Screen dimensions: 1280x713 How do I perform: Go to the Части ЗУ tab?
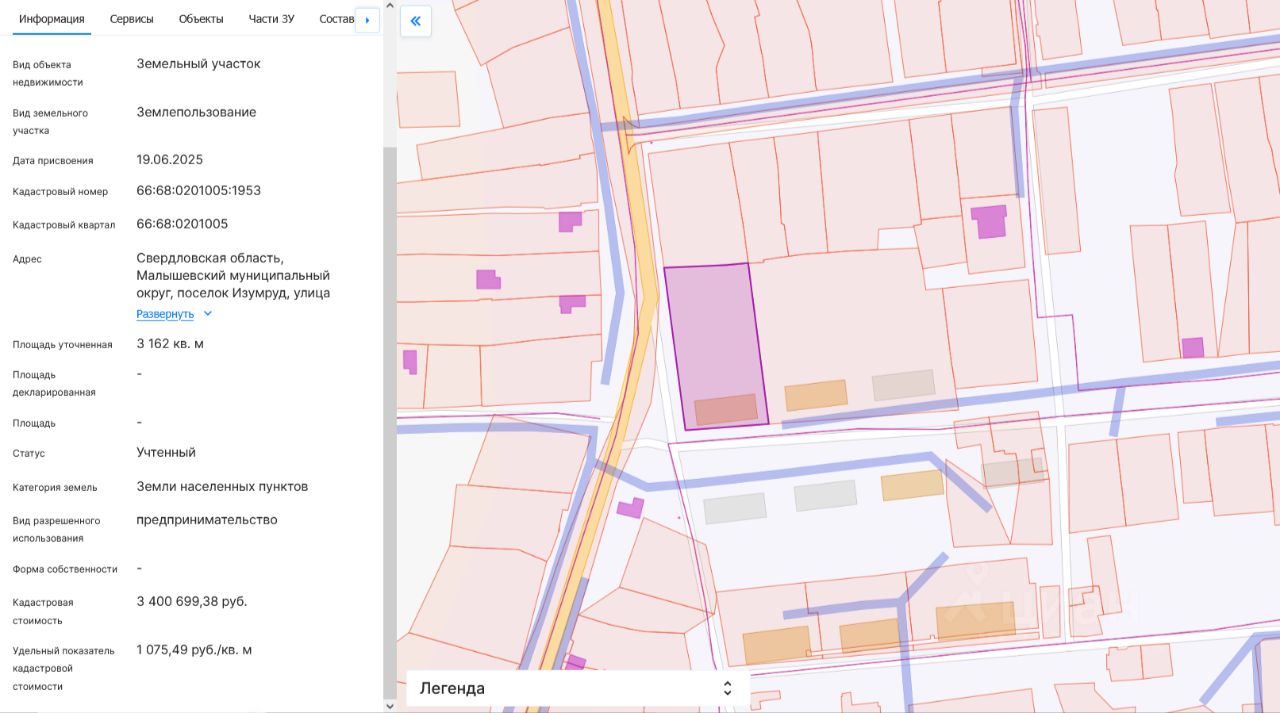(271, 19)
